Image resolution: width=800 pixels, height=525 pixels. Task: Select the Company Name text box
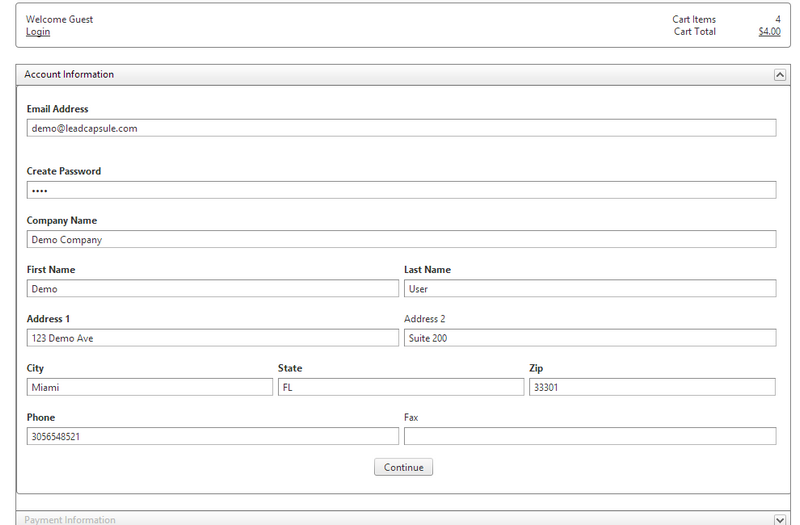coord(401,240)
